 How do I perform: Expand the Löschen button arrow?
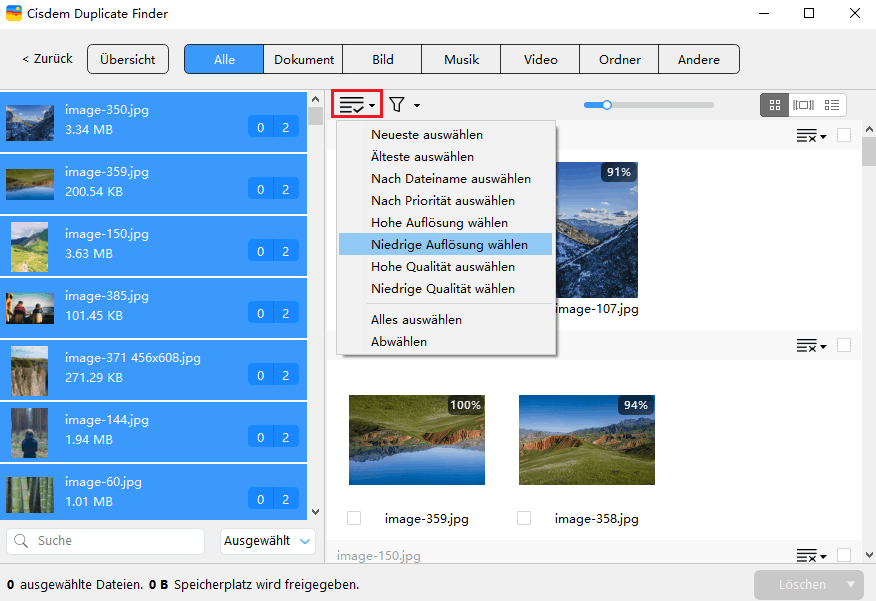(x=851, y=584)
